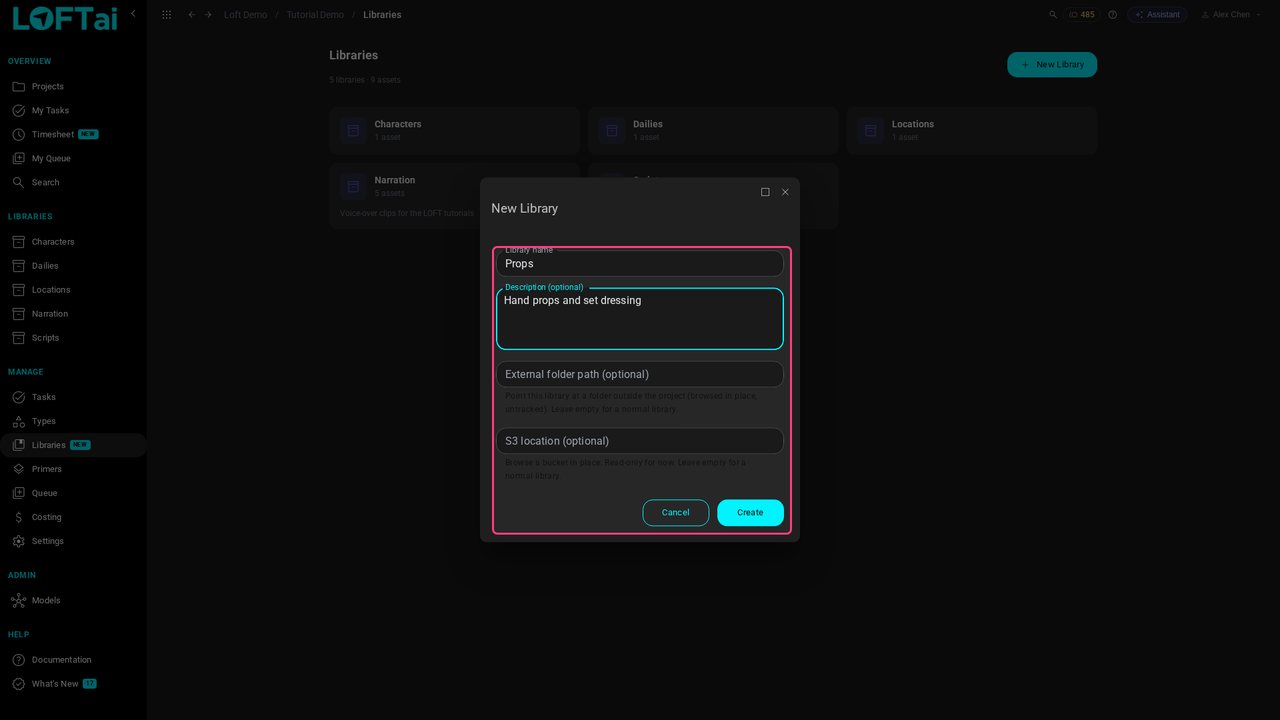The height and width of the screenshot is (720, 1280).
Task: Open the Locations library card
Action: (972, 131)
